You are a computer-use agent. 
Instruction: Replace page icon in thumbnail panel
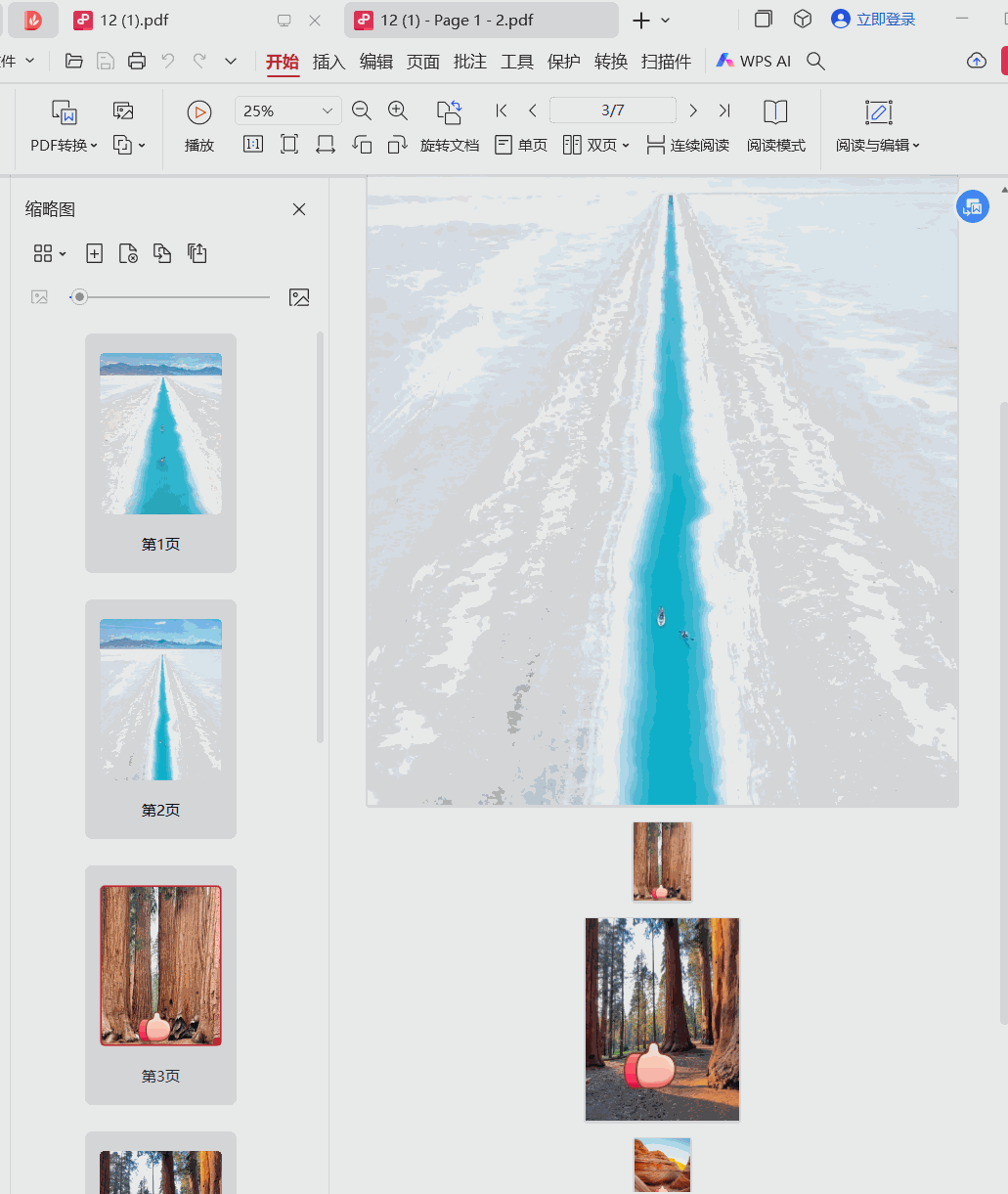162,253
